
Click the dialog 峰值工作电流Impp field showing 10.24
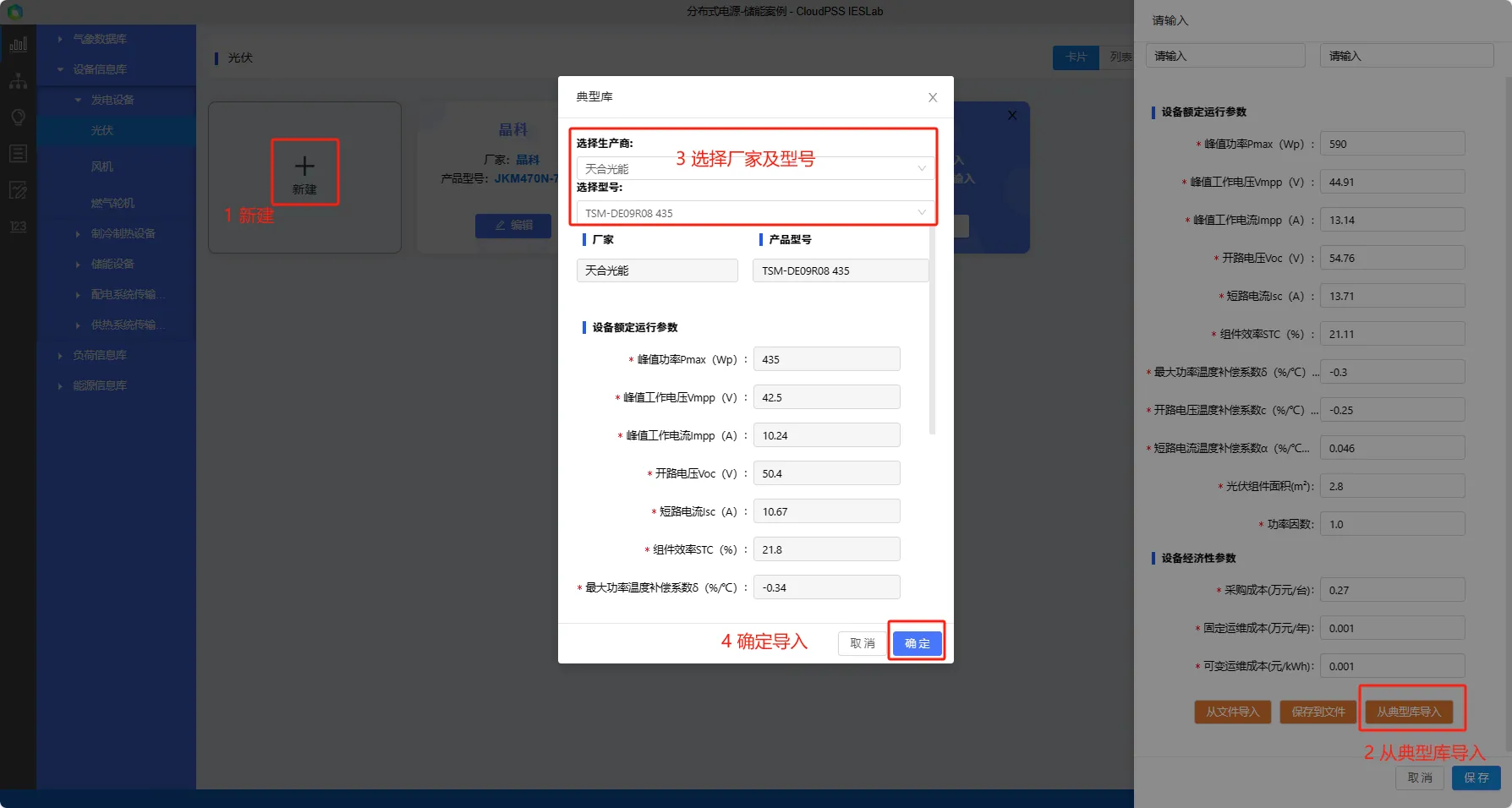[x=827, y=435]
